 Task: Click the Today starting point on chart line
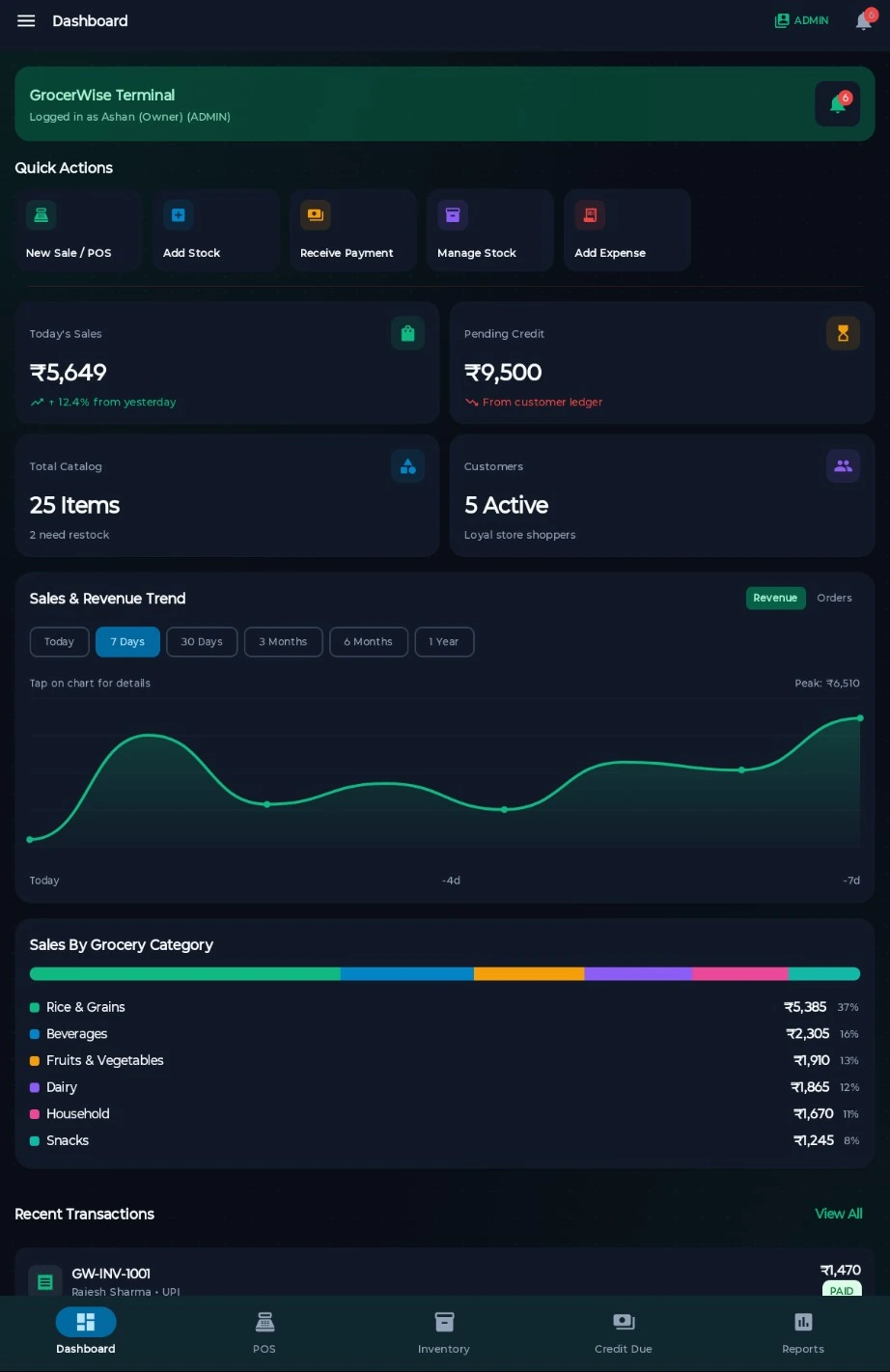(30, 839)
